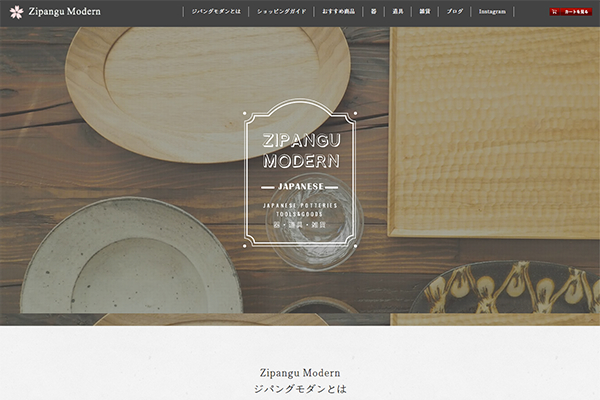Select おすすめ商品 in the navigation bar
The width and height of the screenshot is (600, 400).
click(338, 11)
